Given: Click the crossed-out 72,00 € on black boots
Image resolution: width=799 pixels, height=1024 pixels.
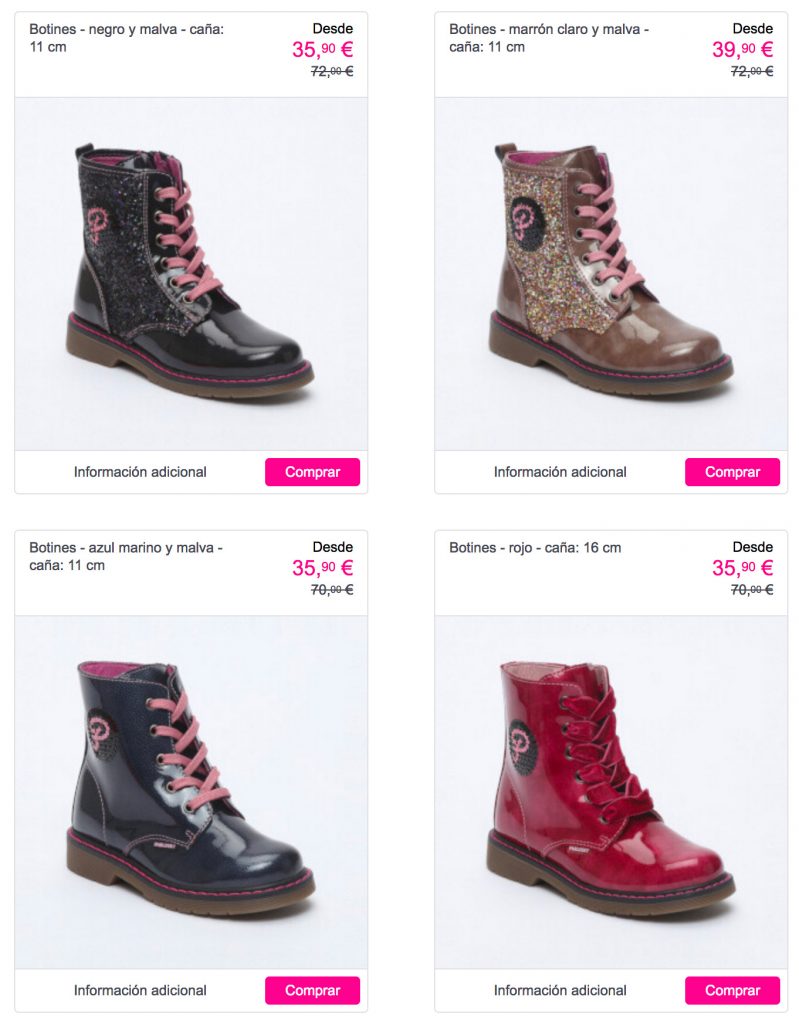Looking at the screenshot, I should click(x=332, y=71).
